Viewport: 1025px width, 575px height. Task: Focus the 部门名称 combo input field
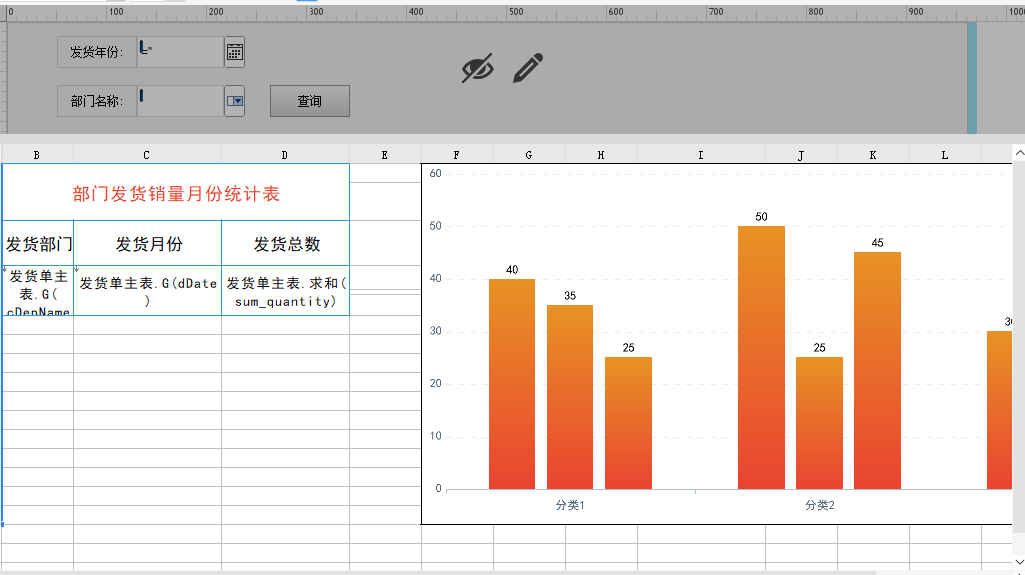180,101
